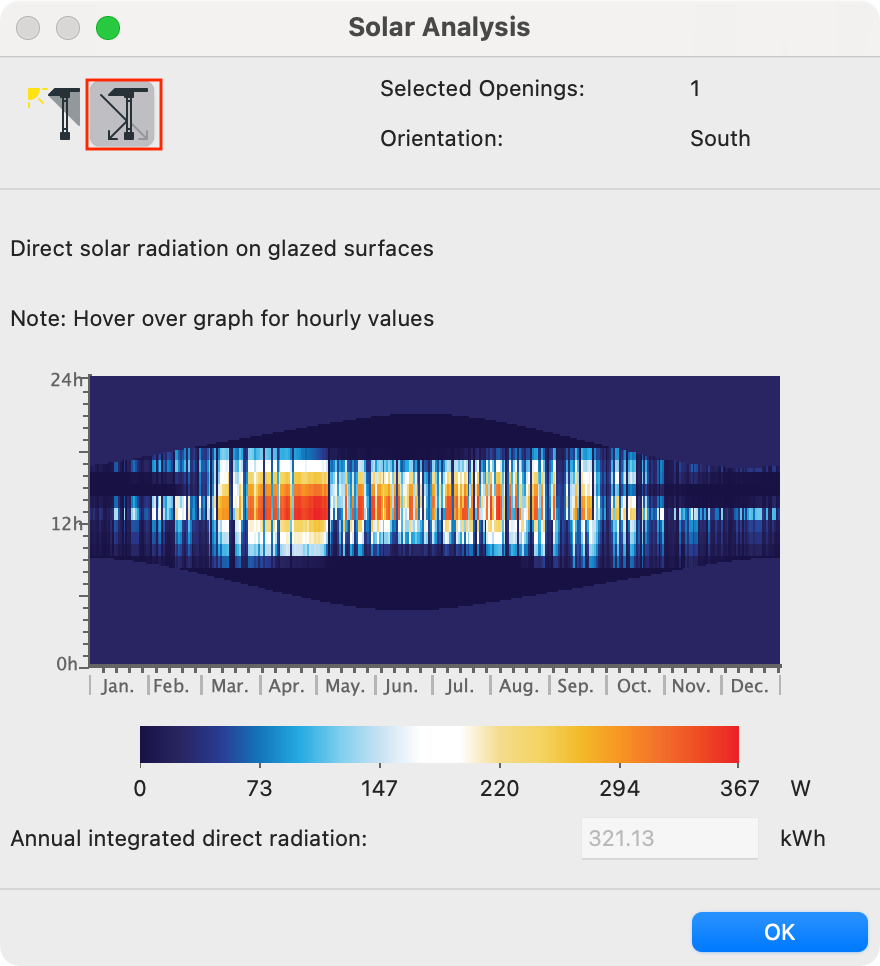Click the radiation heatmap graph

435,520
